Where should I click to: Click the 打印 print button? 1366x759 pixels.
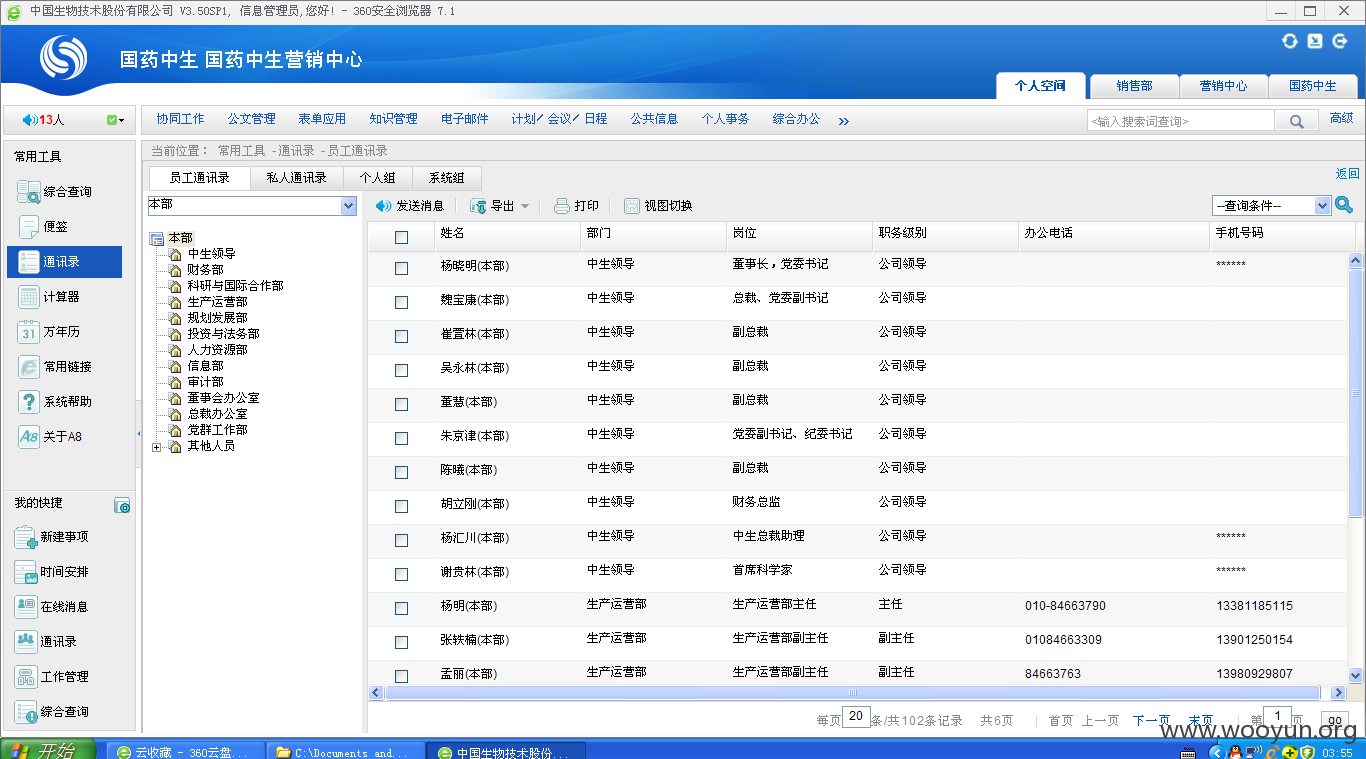click(x=576, y=206)
